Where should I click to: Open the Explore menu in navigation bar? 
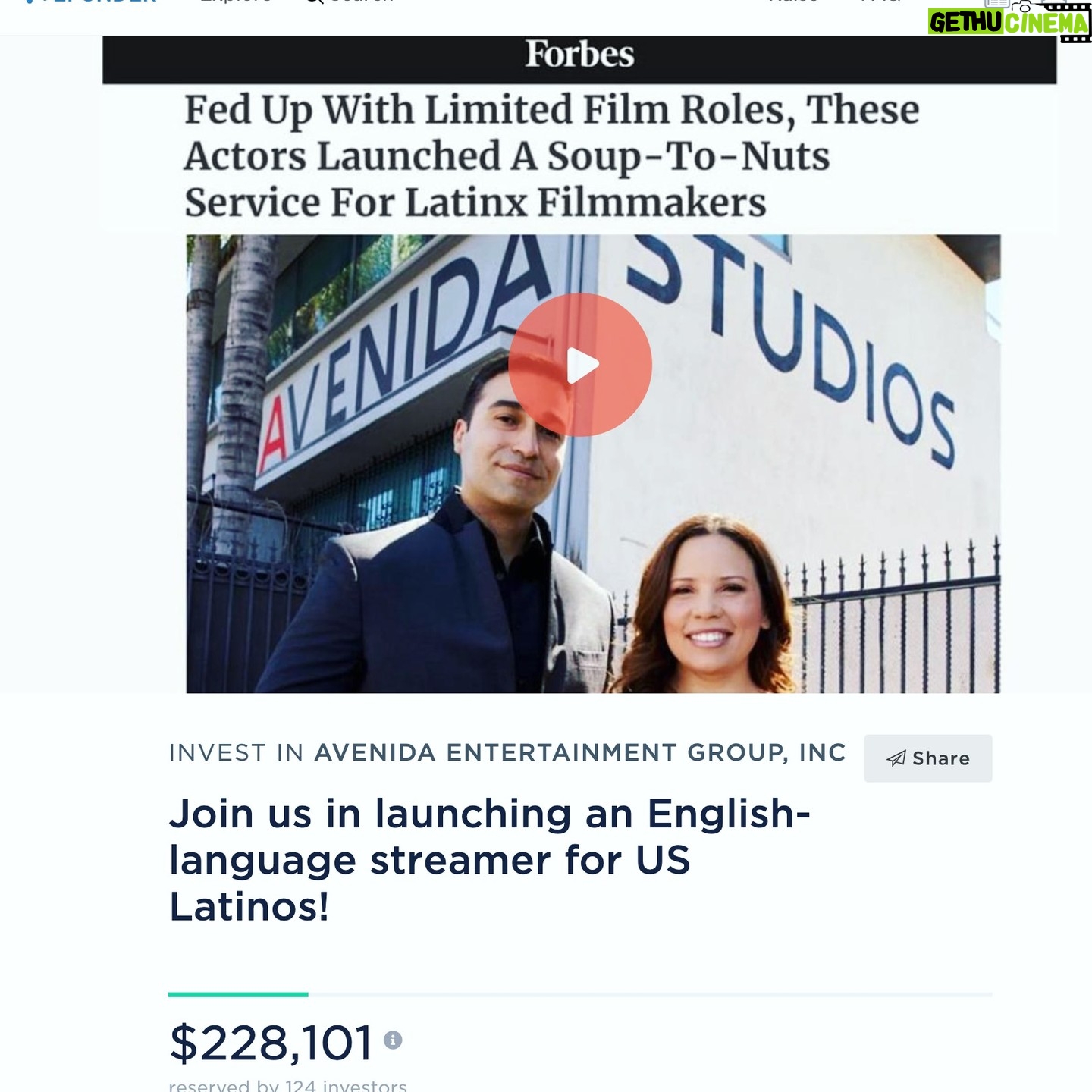tap(236, 2)
